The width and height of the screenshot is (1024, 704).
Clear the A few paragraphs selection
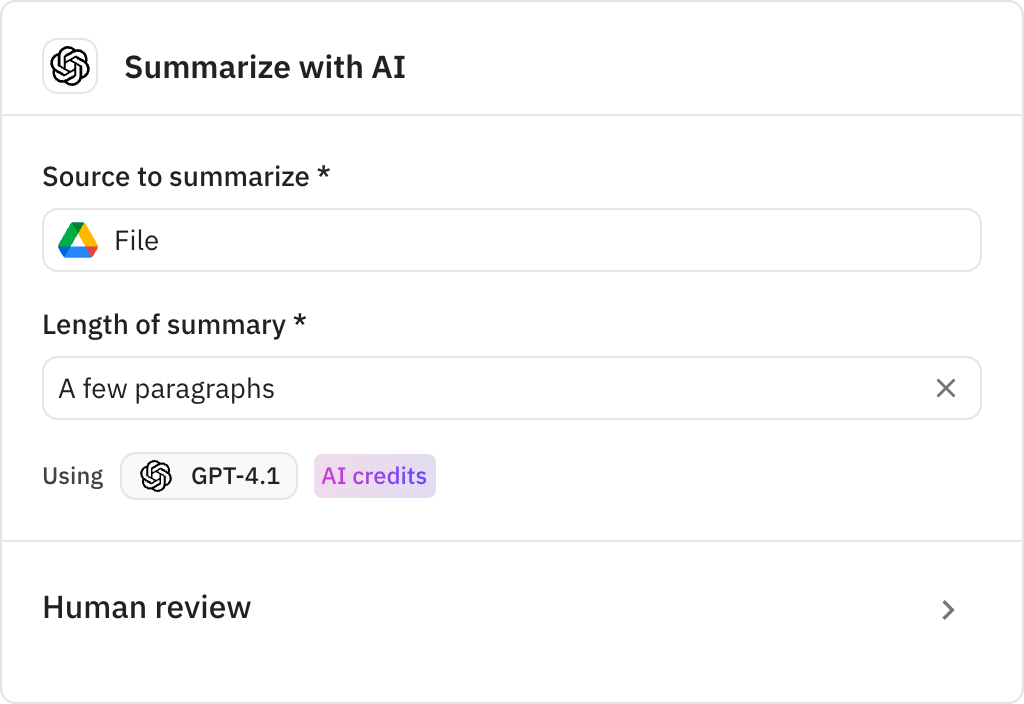point(946,388)
